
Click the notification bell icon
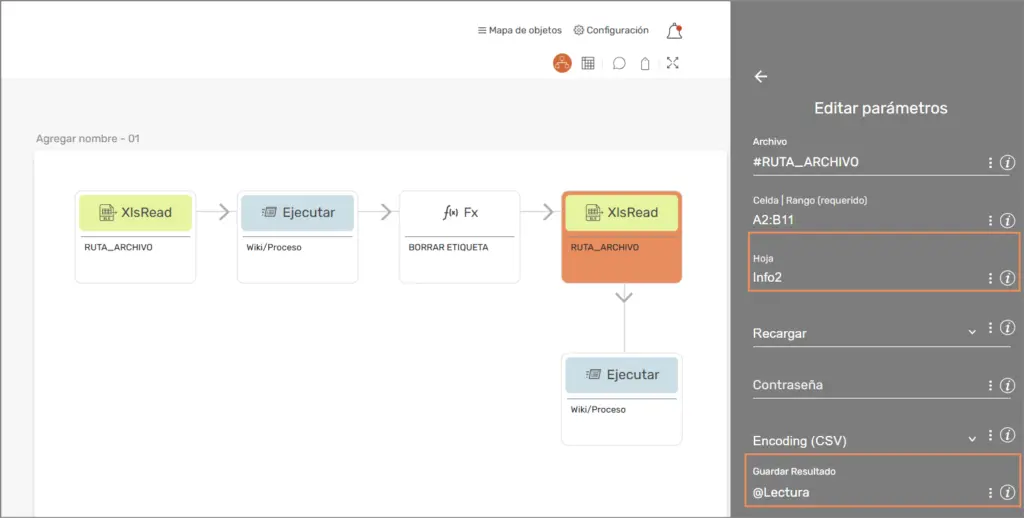pos(675,31)
